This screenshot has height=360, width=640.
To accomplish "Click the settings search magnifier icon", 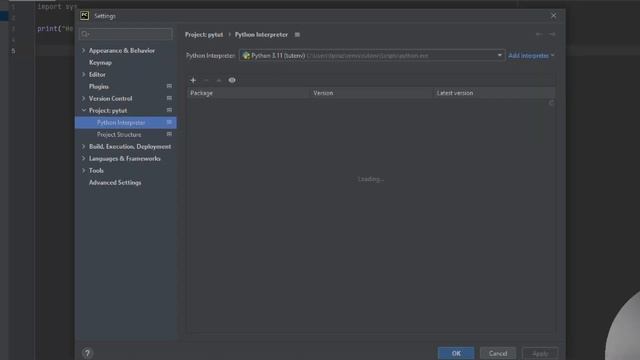I will (x=85, y=34).
